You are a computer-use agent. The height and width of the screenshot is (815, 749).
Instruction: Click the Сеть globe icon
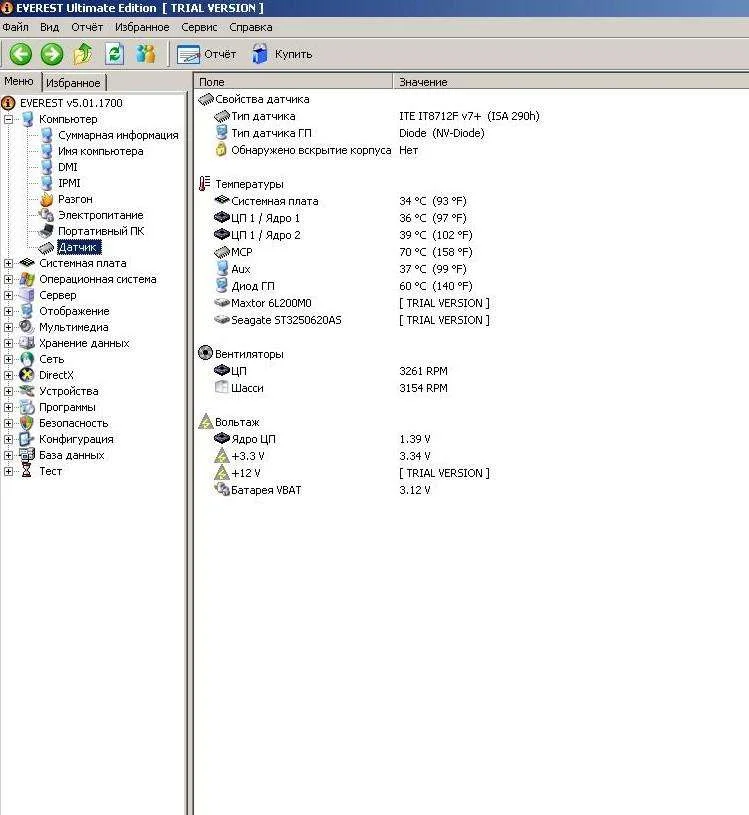pos(27,359)
